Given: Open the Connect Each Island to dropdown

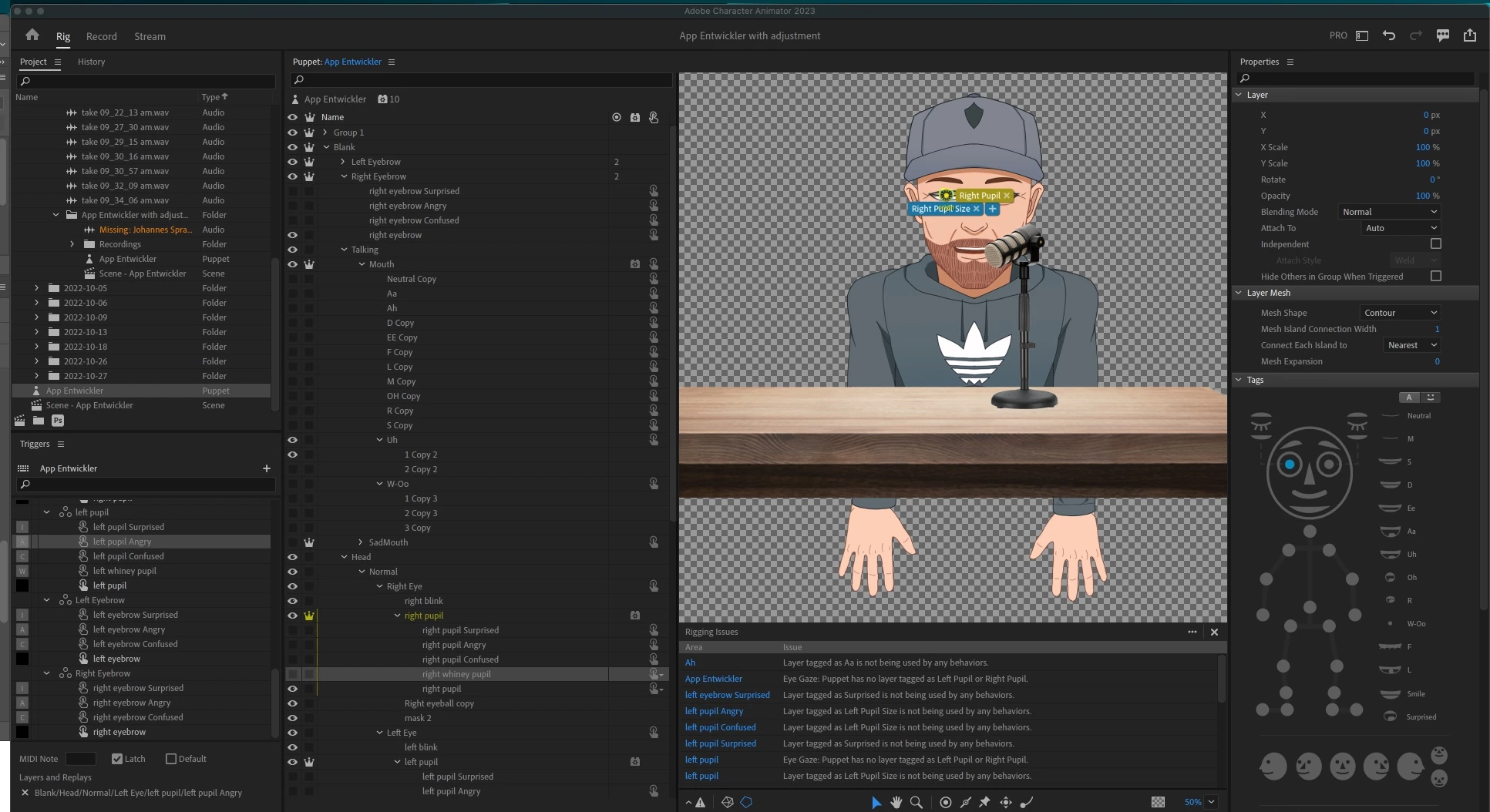Looking at the screenshot, I should [1411, 345].
